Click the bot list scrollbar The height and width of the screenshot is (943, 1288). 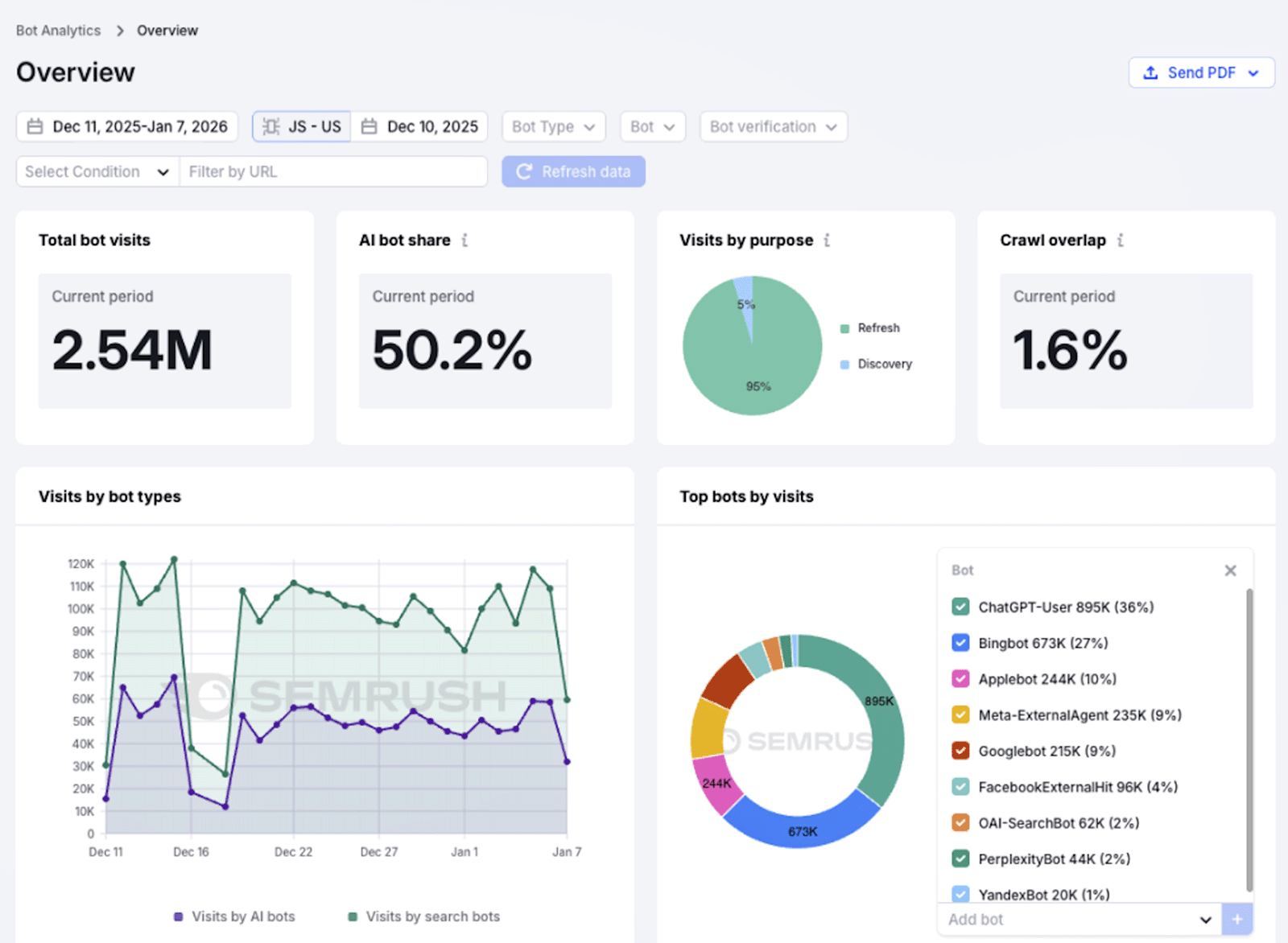pyautogui.click(x=1249, y=740)
